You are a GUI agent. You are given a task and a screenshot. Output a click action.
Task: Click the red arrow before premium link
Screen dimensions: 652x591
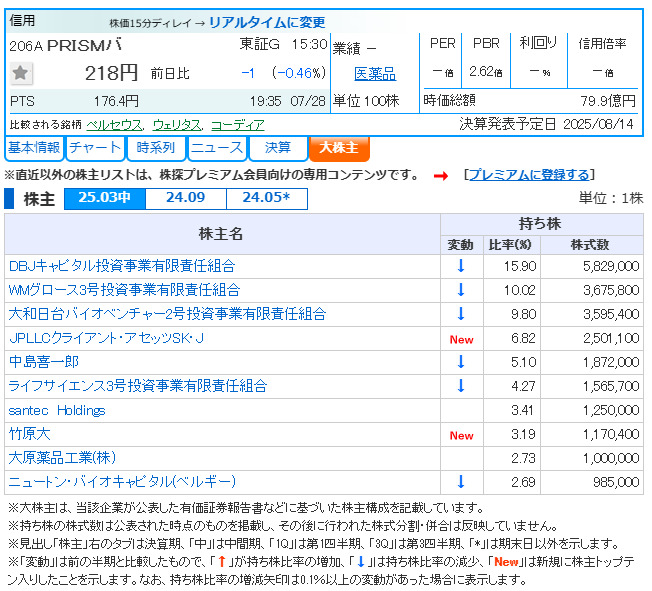pos(441,176)
